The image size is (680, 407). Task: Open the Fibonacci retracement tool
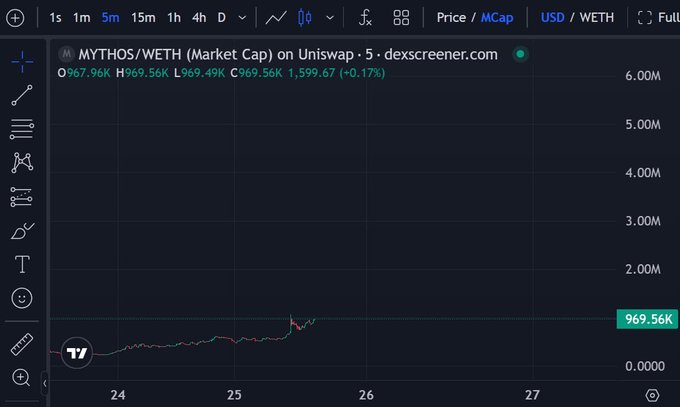(x=22, y=129)
